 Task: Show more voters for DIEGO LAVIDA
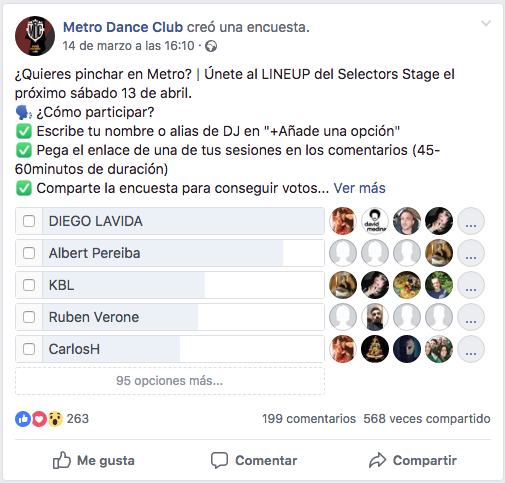pos(471,221)
